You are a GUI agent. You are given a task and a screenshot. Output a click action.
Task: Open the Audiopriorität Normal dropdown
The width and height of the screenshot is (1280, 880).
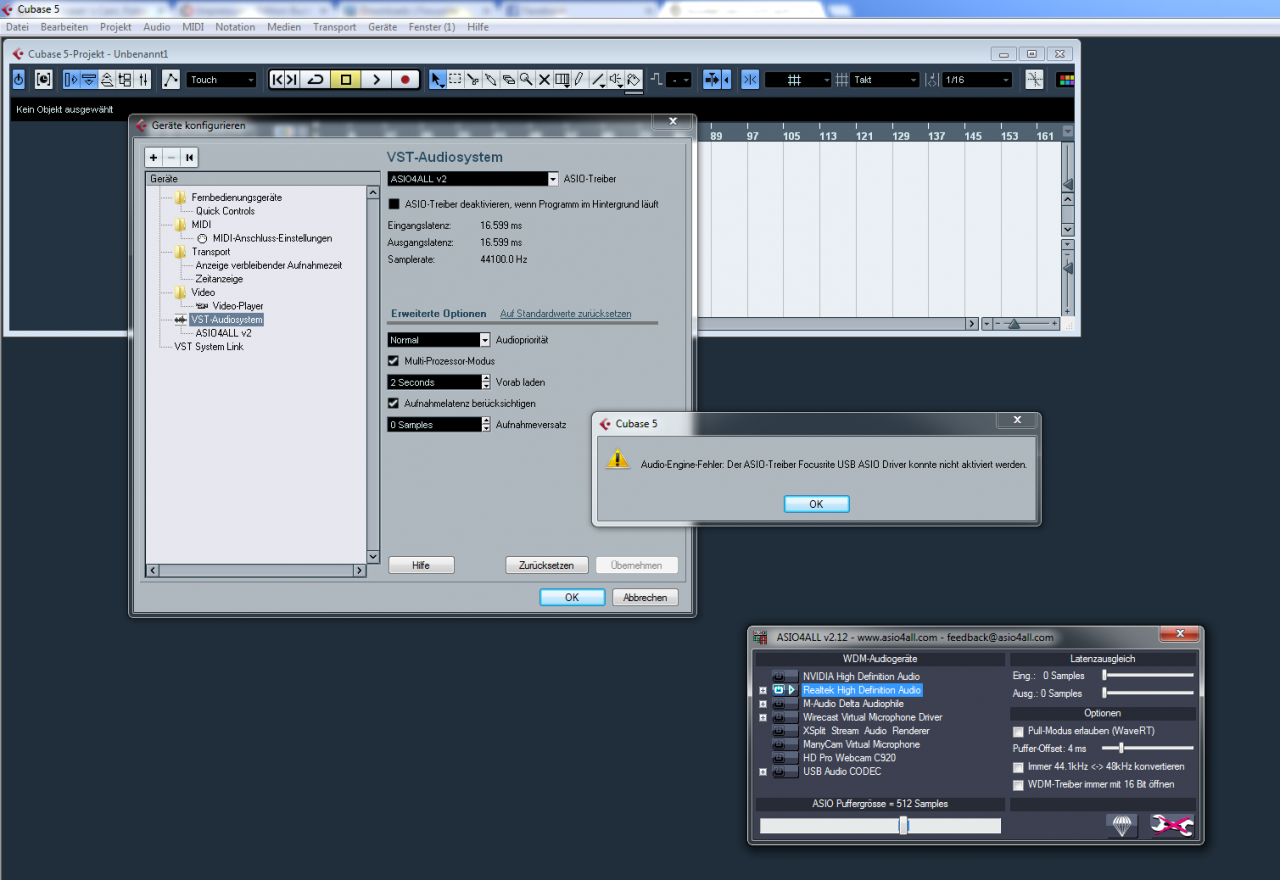[x=439, y=340]
